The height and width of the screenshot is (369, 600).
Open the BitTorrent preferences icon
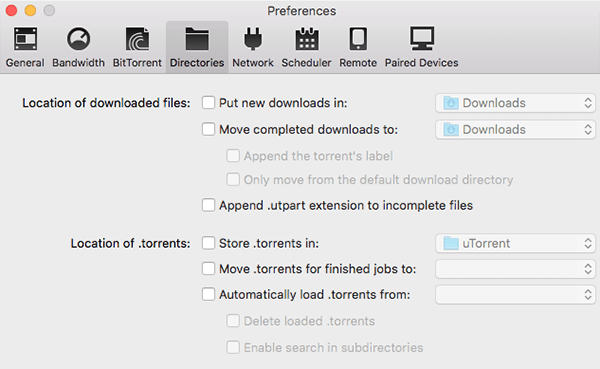(137, 39)
